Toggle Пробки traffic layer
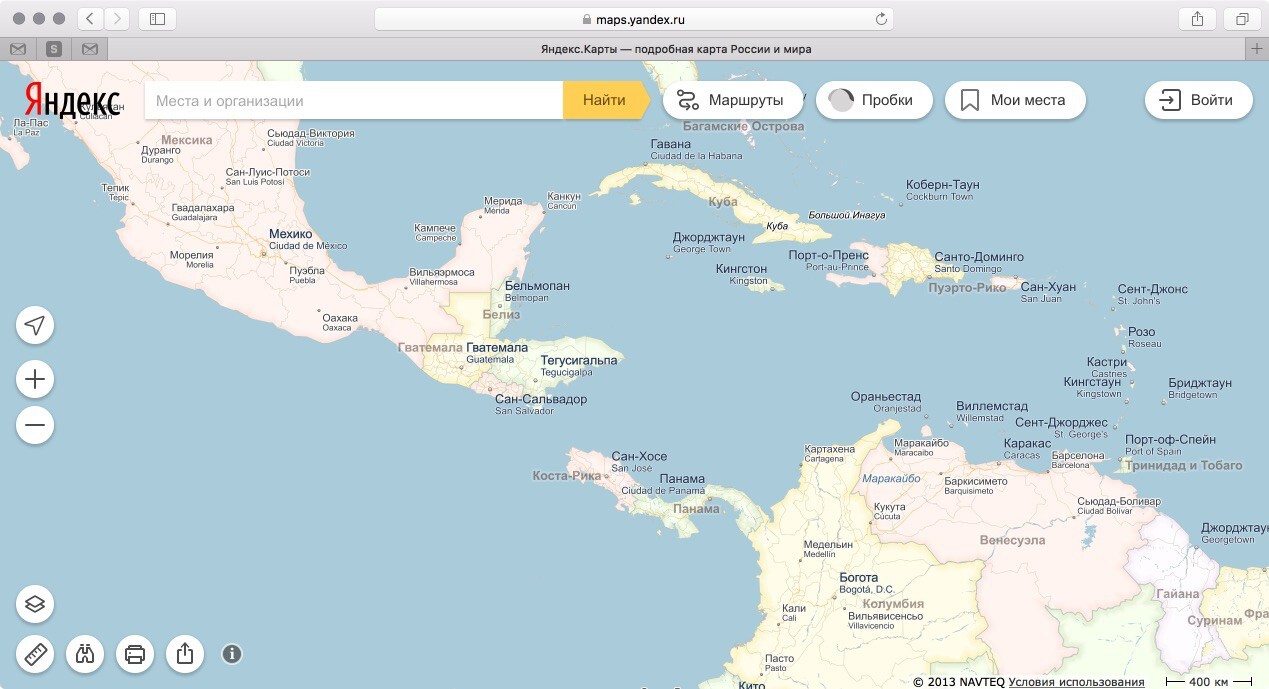Viewport: 1269px width, 689px height. [874, 100]
